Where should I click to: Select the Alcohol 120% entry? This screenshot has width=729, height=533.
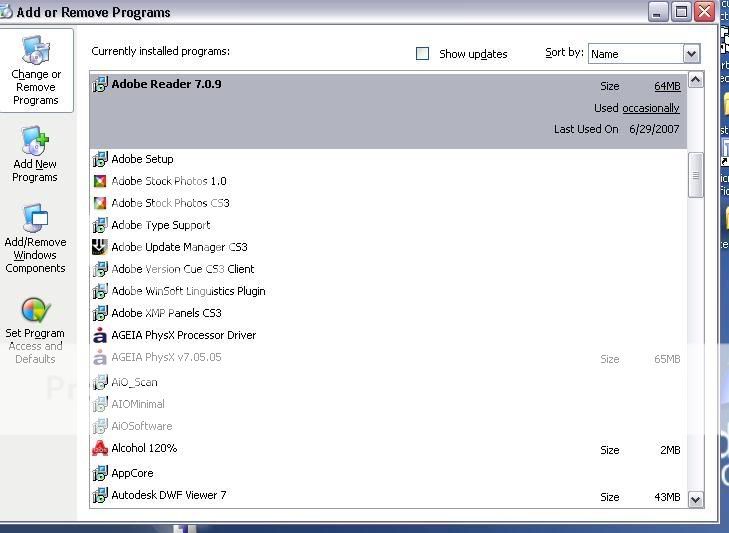click(x=388, y=449)
